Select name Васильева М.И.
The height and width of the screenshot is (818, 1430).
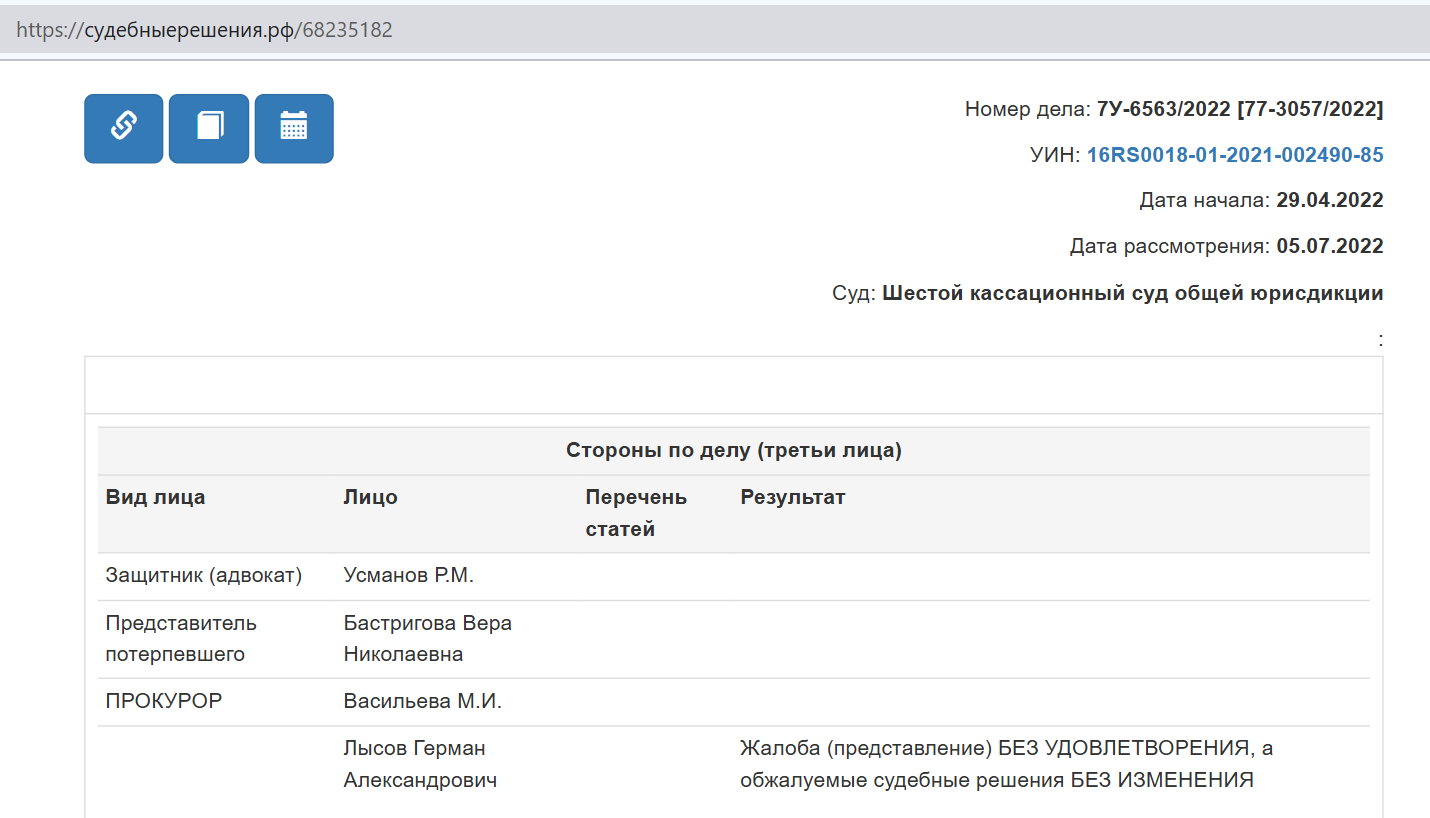pos(423,701)
